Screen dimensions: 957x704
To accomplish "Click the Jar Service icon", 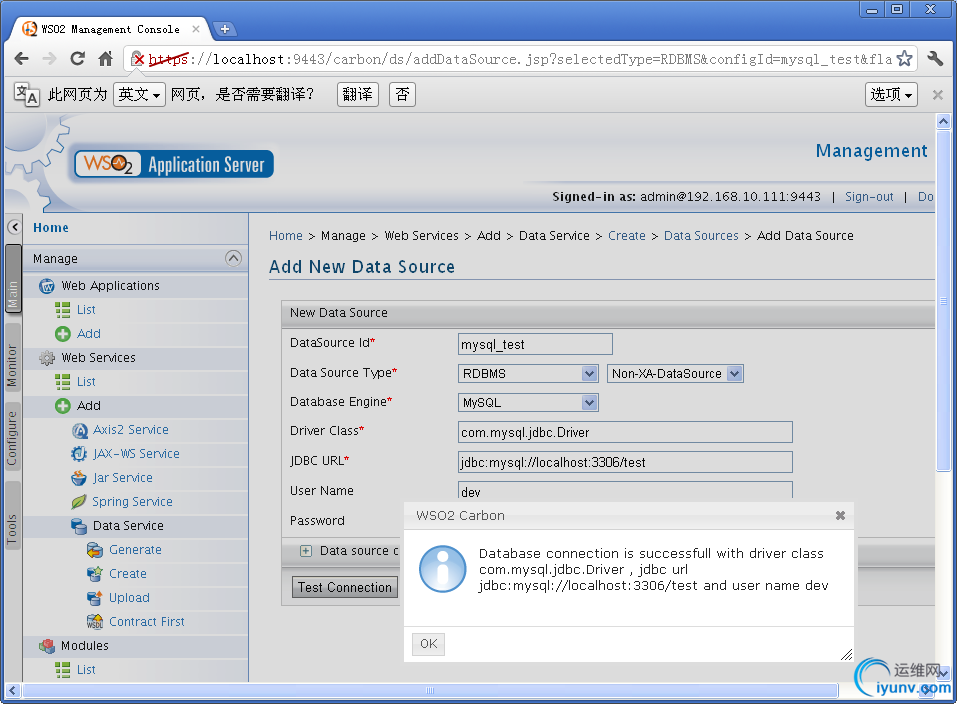I will coord(79,478).
